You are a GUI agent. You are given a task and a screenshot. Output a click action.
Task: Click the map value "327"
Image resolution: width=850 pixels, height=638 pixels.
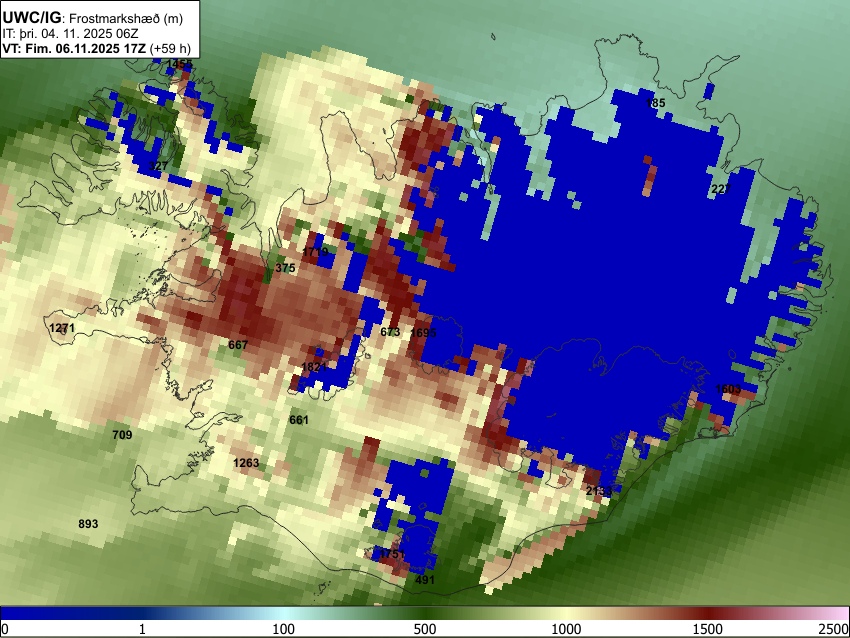pyautogui.click(x=158, y=166)
